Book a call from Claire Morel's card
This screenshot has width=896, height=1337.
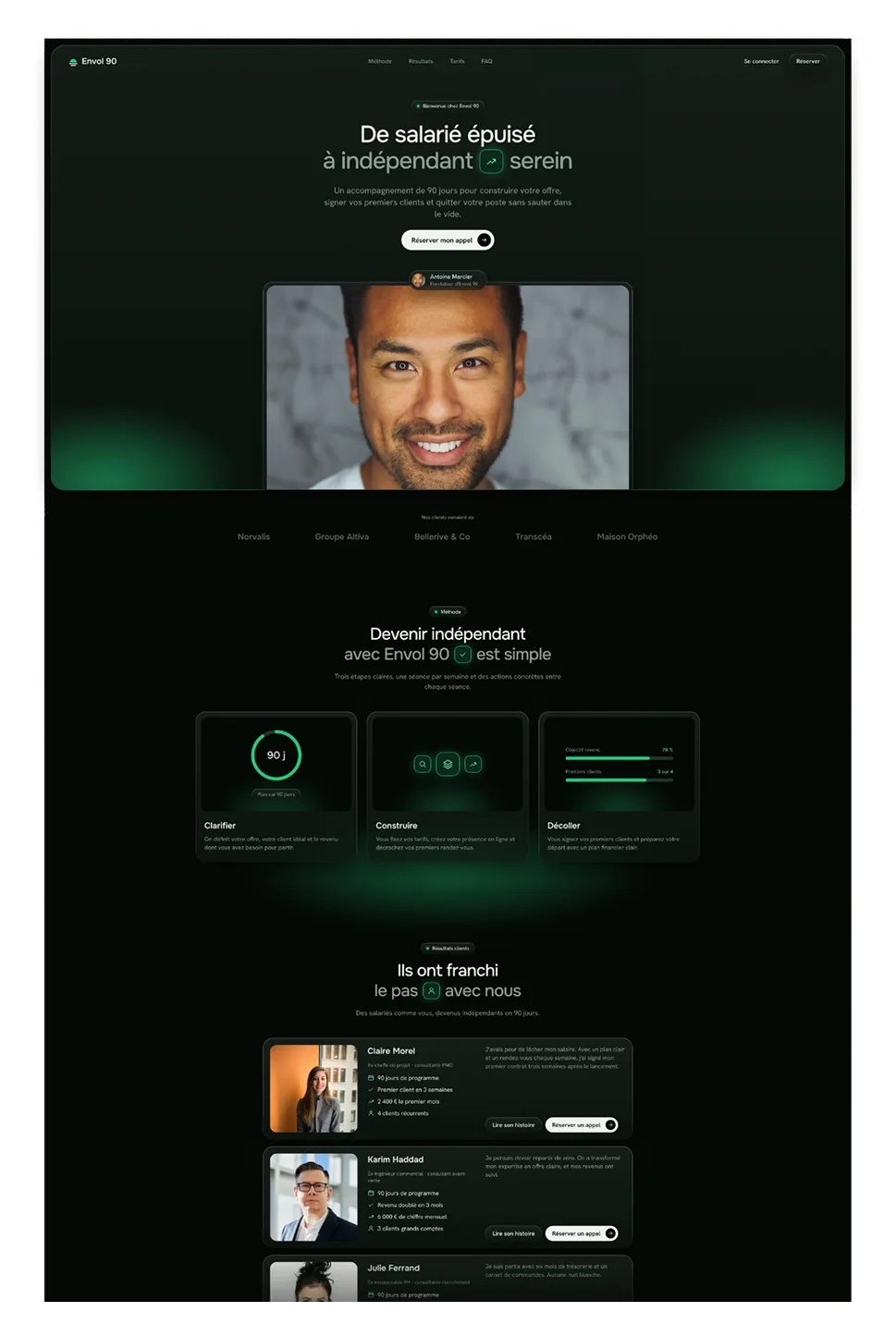[582, 1125]
